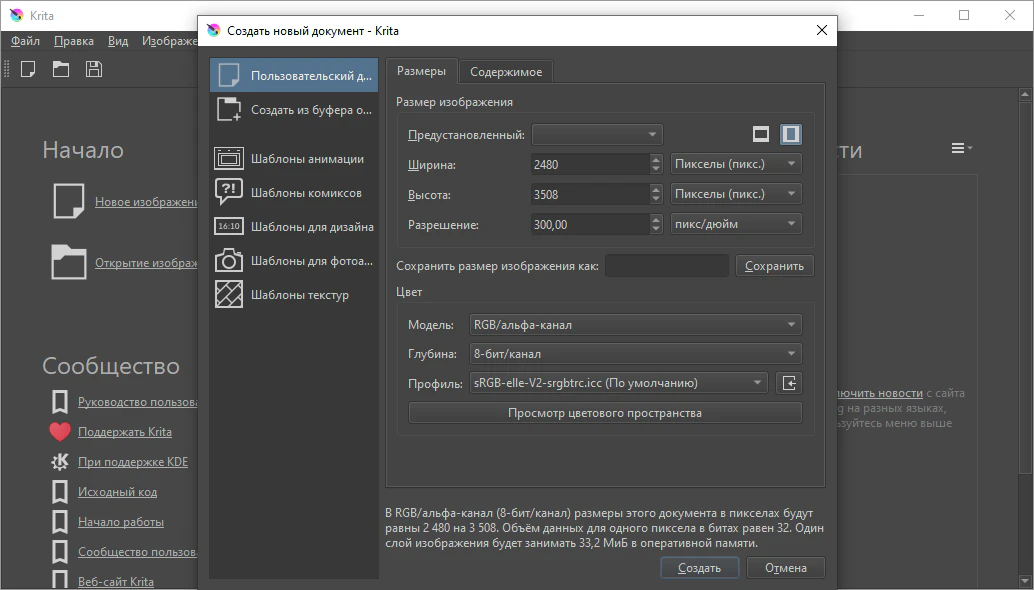This screenshot has height=590, width=1034.
Task: Select the comic templates icon
Action: coord(229,192)
